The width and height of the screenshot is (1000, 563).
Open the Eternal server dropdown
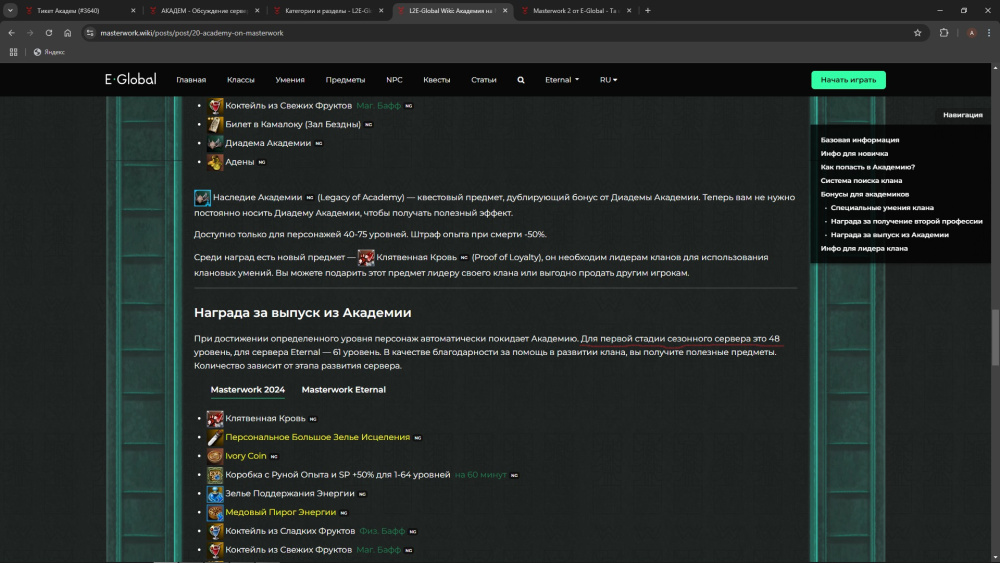562,80
